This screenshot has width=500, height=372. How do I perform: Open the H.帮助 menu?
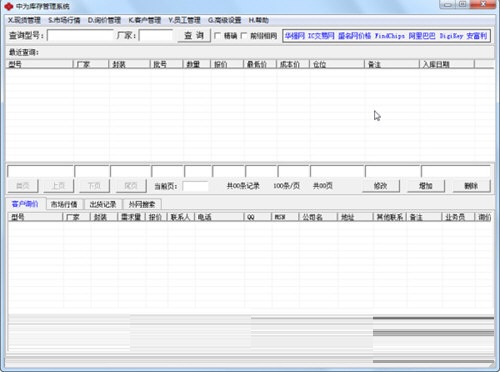[259, 20]
